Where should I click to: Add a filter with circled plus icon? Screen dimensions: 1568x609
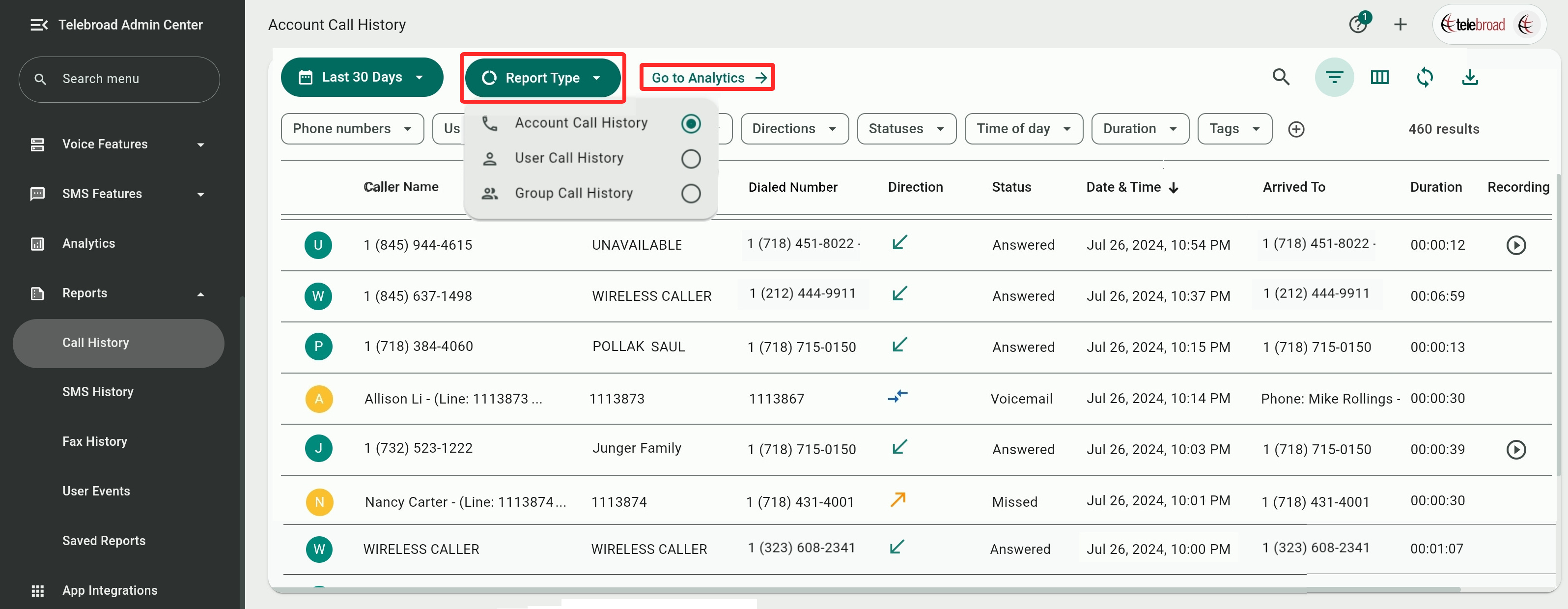click(x=1296, y=129)
